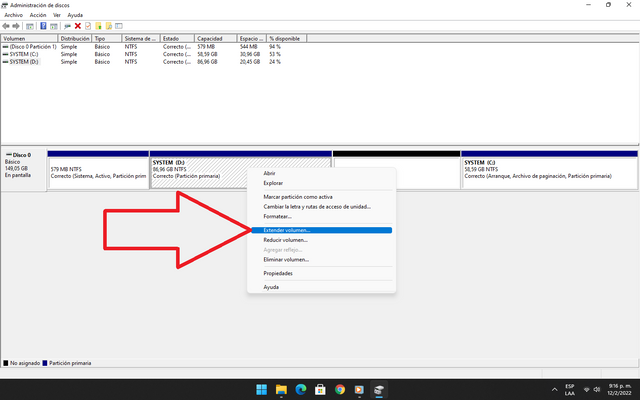Sort by the Volumen column header

[29, 38]
